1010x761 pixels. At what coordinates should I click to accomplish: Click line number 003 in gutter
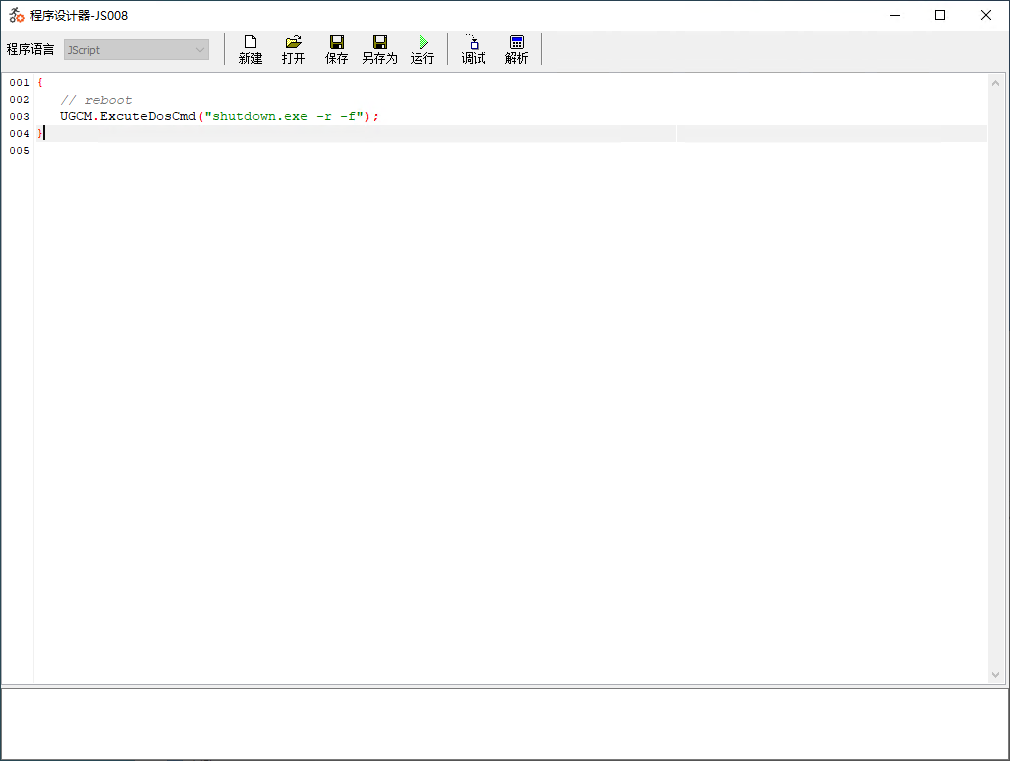click(19, 117)
